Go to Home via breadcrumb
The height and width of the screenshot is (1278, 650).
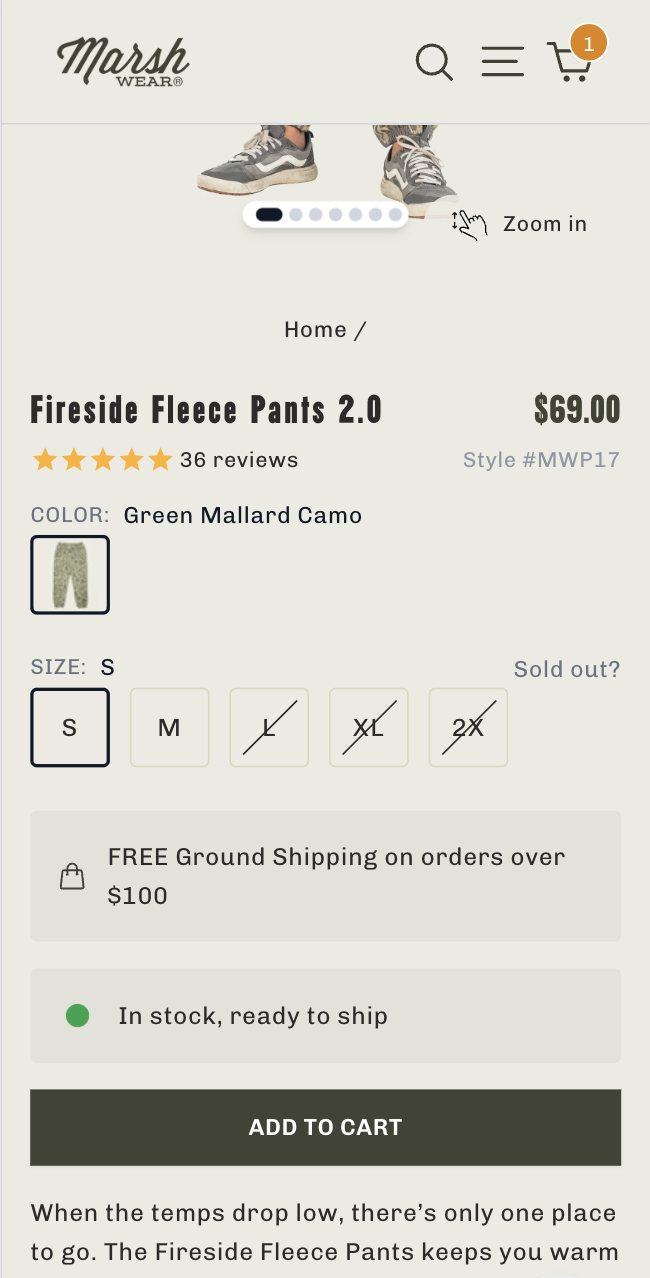click(315, 329)
